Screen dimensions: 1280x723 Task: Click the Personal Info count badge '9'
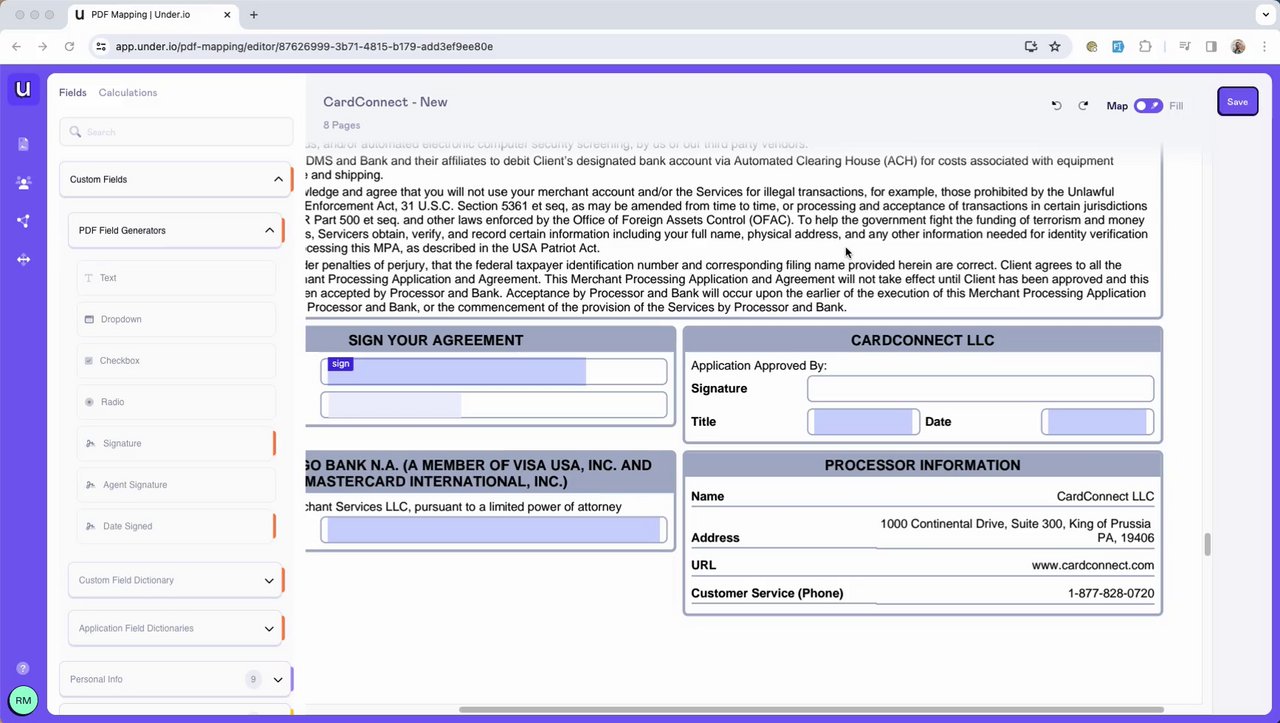coord(253,679)
